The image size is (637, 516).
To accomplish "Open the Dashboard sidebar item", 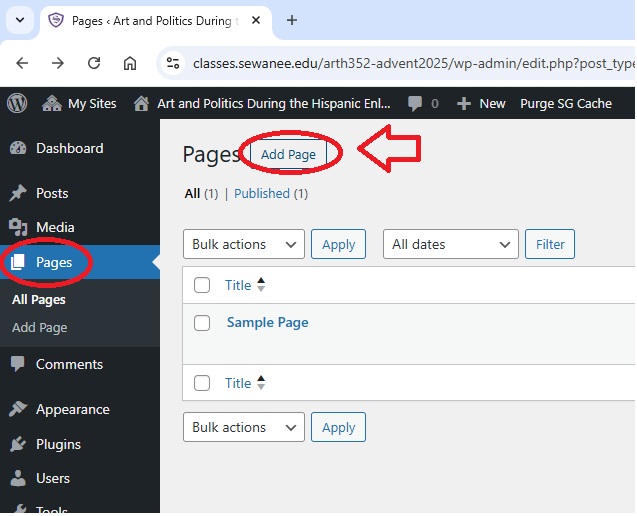I will tap(69, 148).
